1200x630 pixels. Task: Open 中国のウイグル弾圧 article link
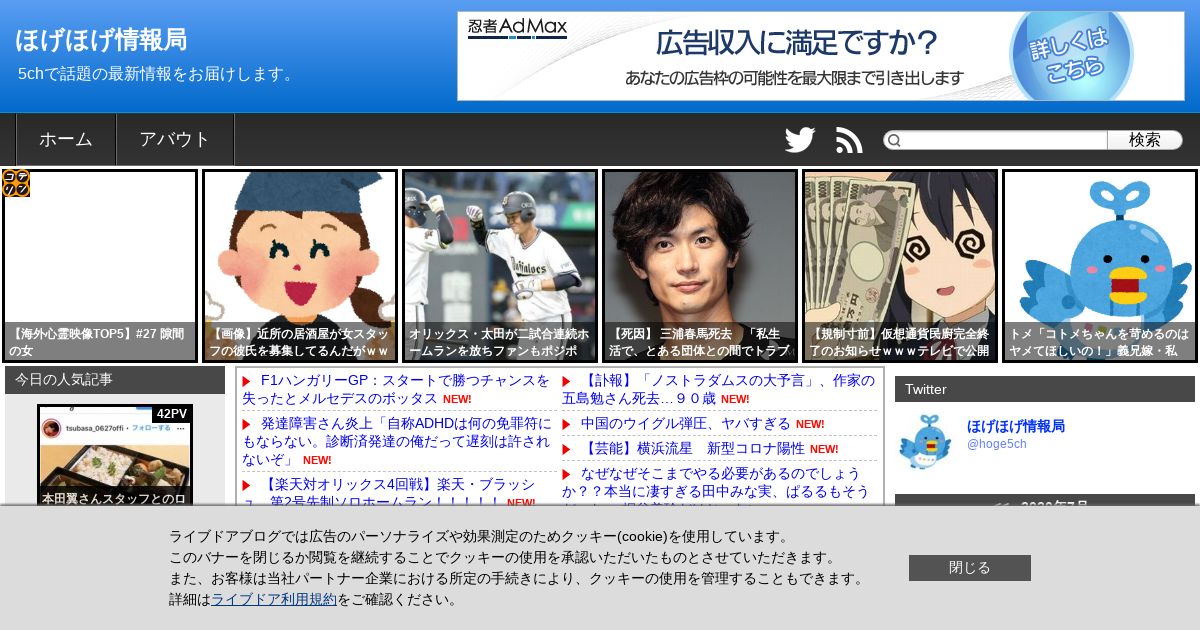coord(686,423)
